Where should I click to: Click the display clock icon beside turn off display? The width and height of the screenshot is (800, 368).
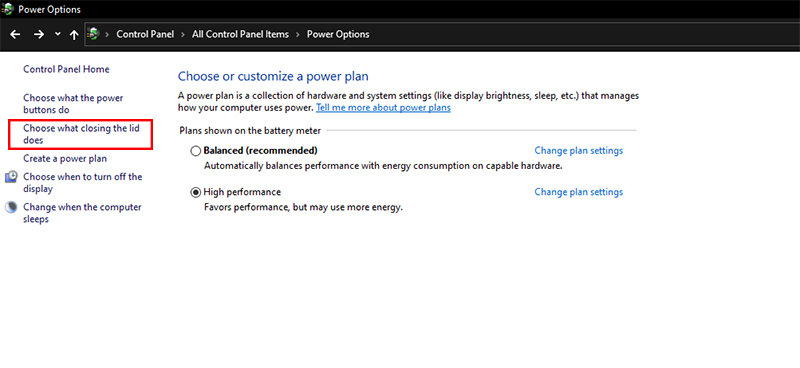click(x=11, y=177)
